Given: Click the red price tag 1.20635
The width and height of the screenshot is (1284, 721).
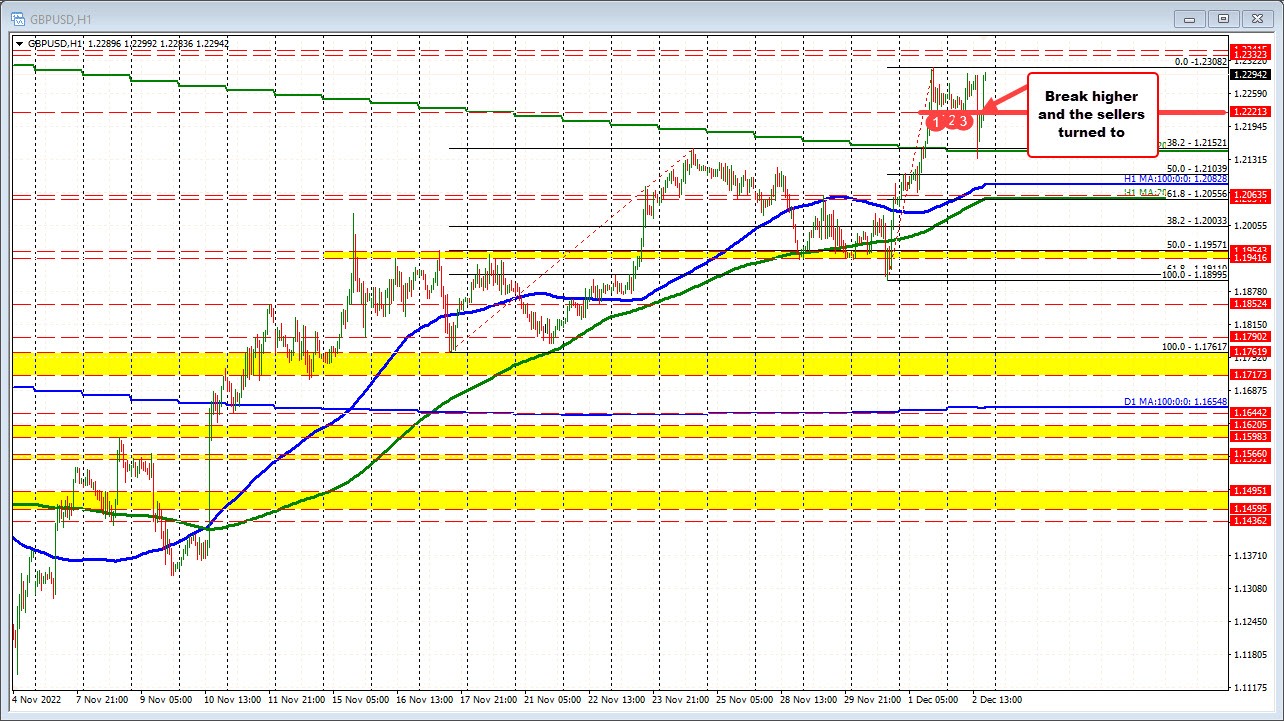Looking at the screenshot, I should click(x=1249, y=194).
